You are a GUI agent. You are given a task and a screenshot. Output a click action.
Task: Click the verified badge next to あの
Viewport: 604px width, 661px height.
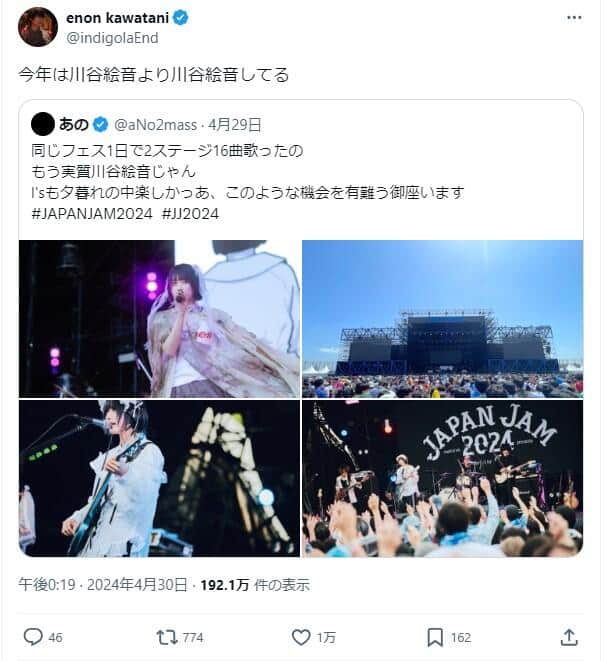[100, 125]
